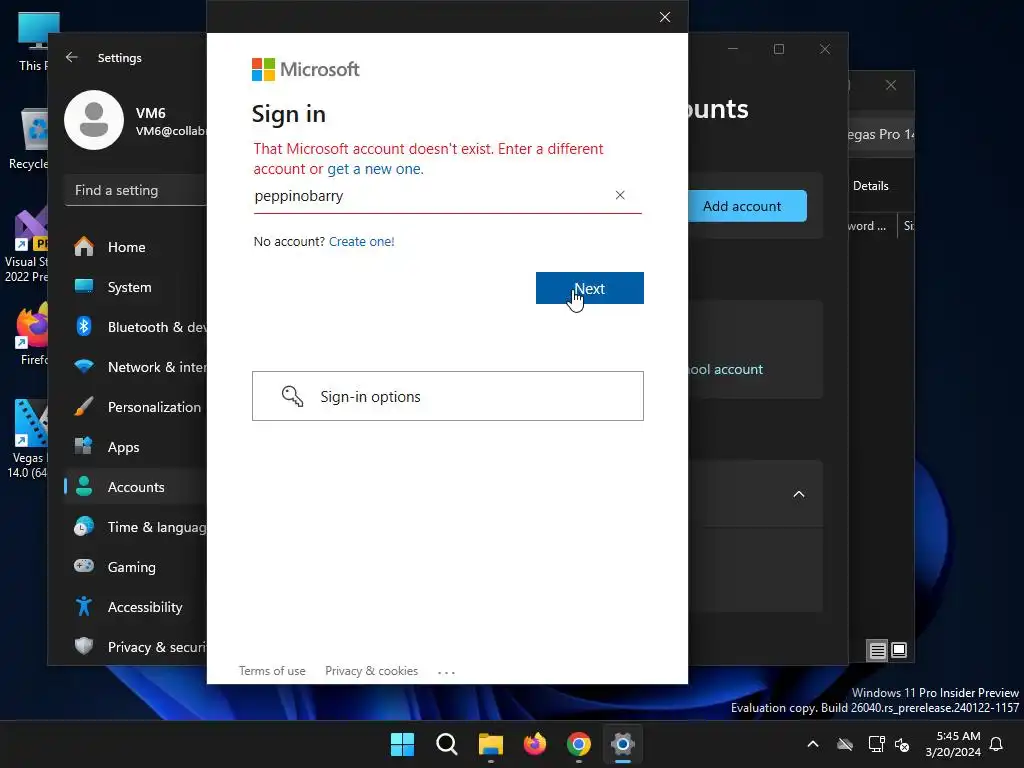
Task: Open the clock showing 5:45 AM
Action: [x=953, y=744]
